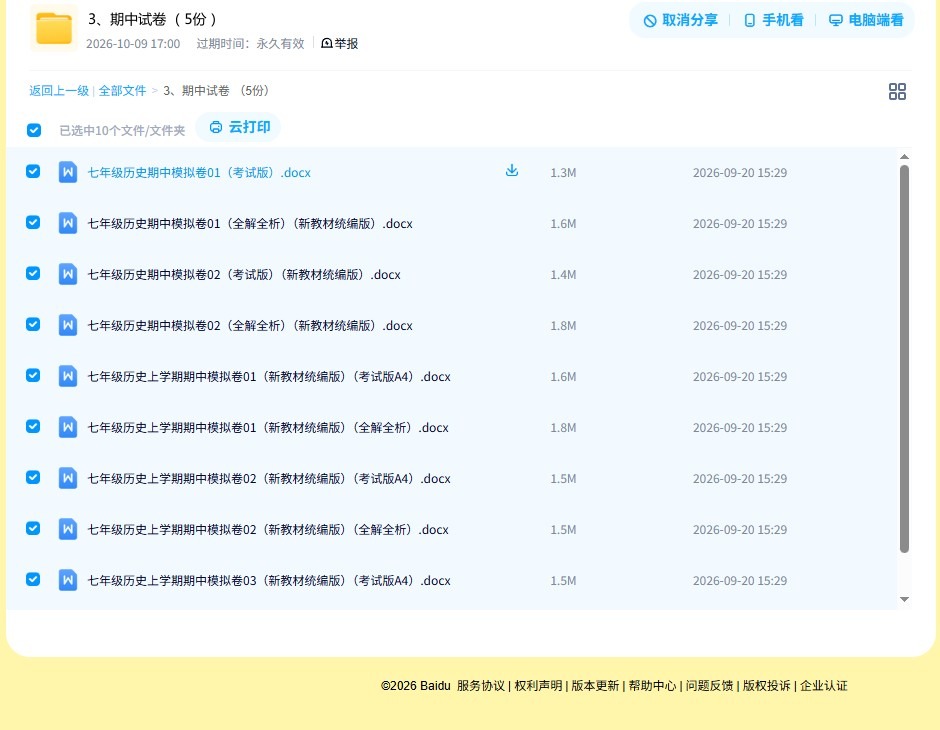Click Word icon of 期中模拟卷02（考试版）.docx
The width and height of the screenshot is (940, 730).
click(68, 274)
